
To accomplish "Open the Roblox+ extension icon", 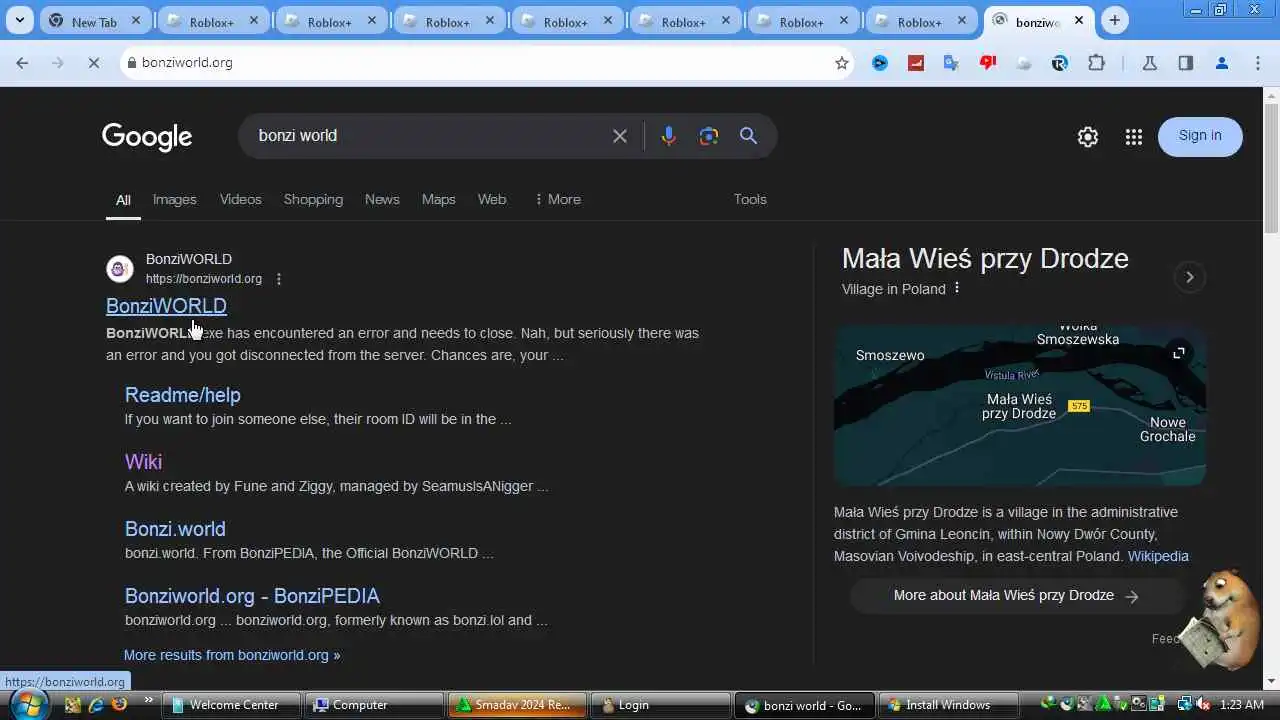I will pyautogui.click(x=1060, y=63).
